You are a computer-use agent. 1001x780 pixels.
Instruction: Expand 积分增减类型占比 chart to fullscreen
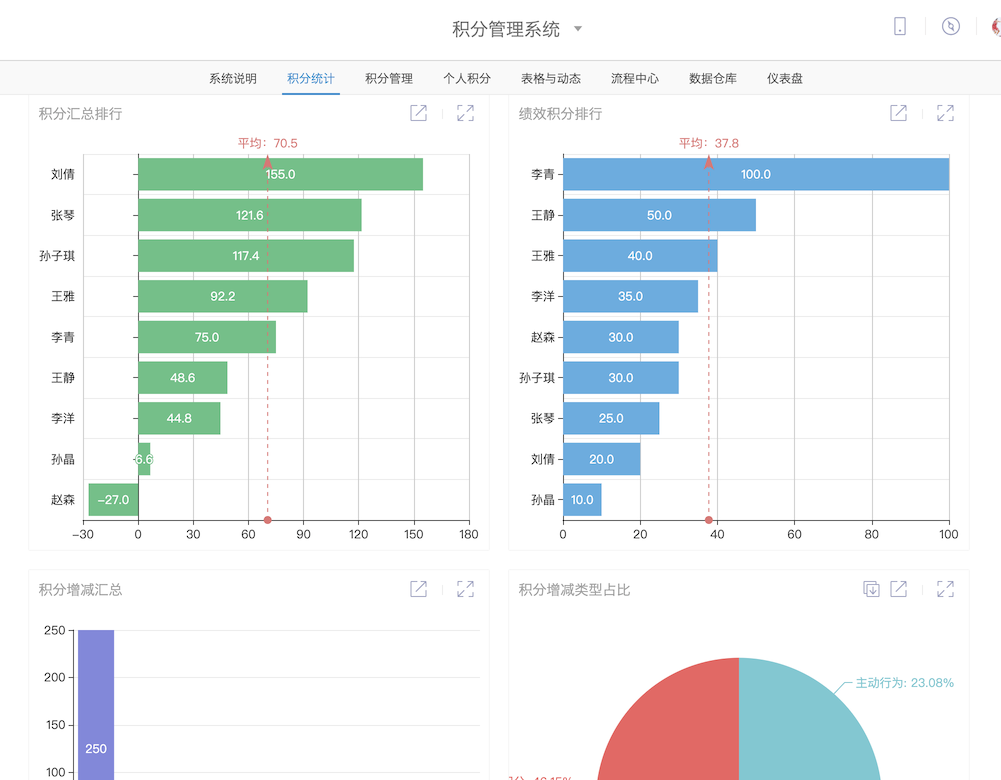click(x=945, y=589)
